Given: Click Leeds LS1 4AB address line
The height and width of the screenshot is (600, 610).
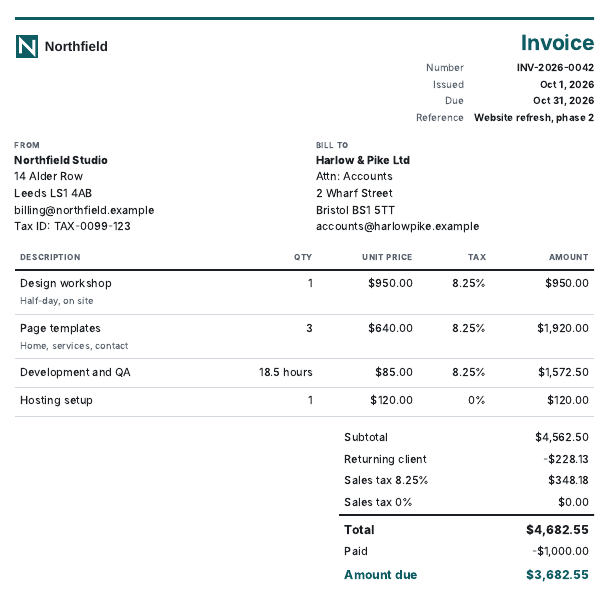Looking at the screenshot, I should coord(53,193).
